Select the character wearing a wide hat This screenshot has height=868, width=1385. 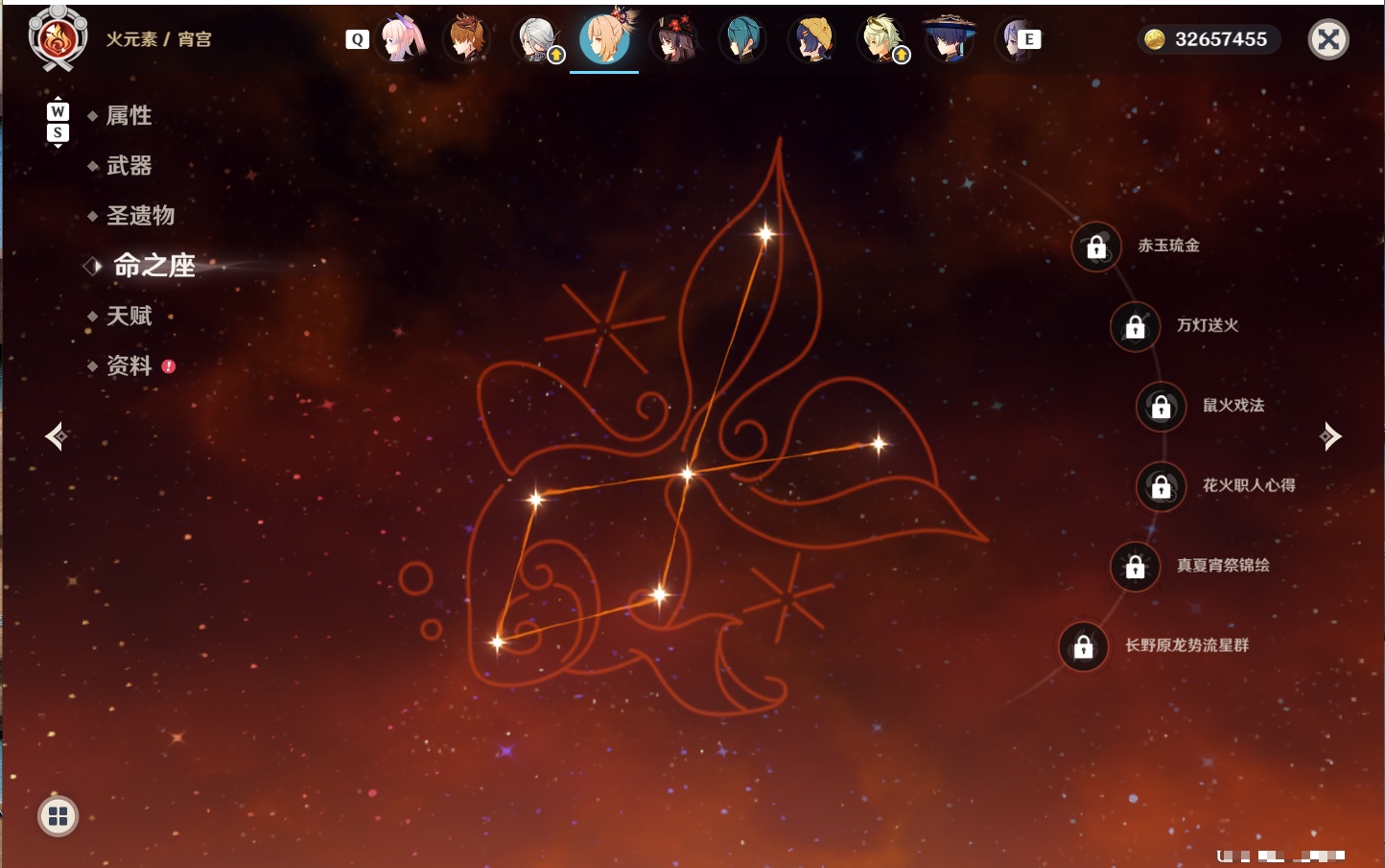[x=950, y=38]
